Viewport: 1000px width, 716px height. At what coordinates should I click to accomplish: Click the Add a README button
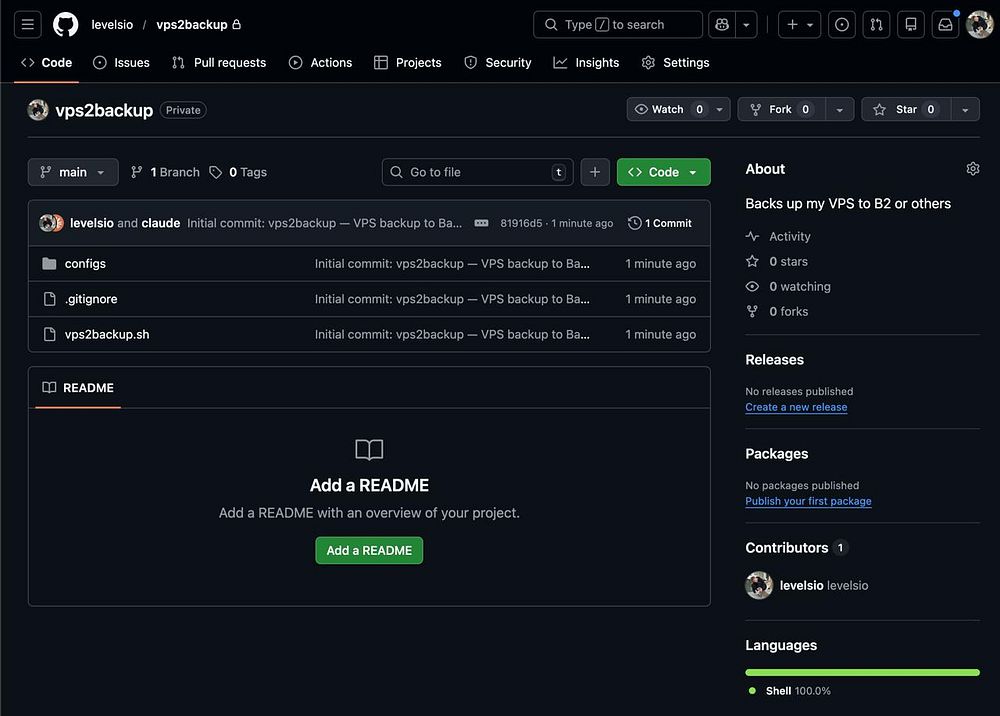(369, 550)
